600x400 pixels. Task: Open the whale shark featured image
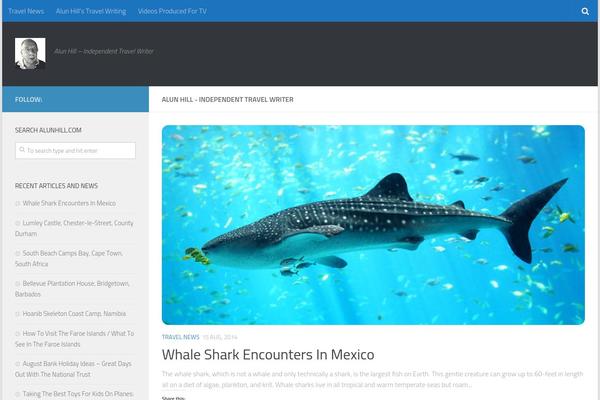(373, 224)
